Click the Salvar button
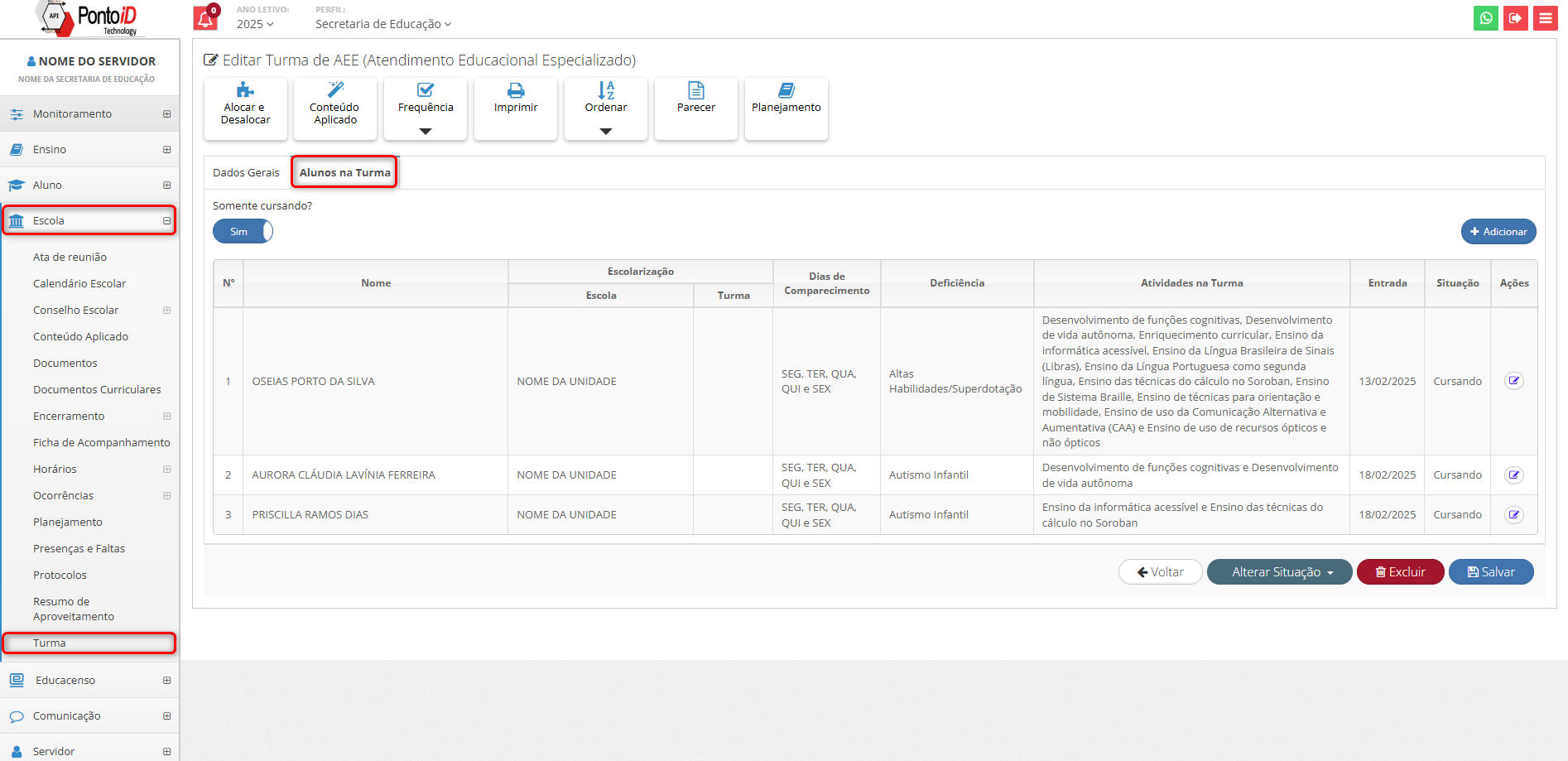 (x=1491, y=572)
